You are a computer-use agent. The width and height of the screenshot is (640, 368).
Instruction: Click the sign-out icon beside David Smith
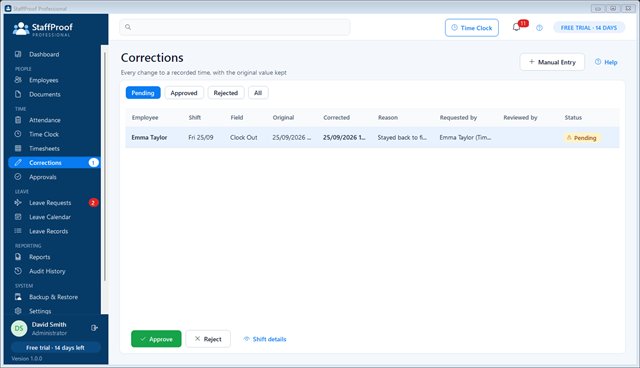pyautogui.click(x=94, y=328)
